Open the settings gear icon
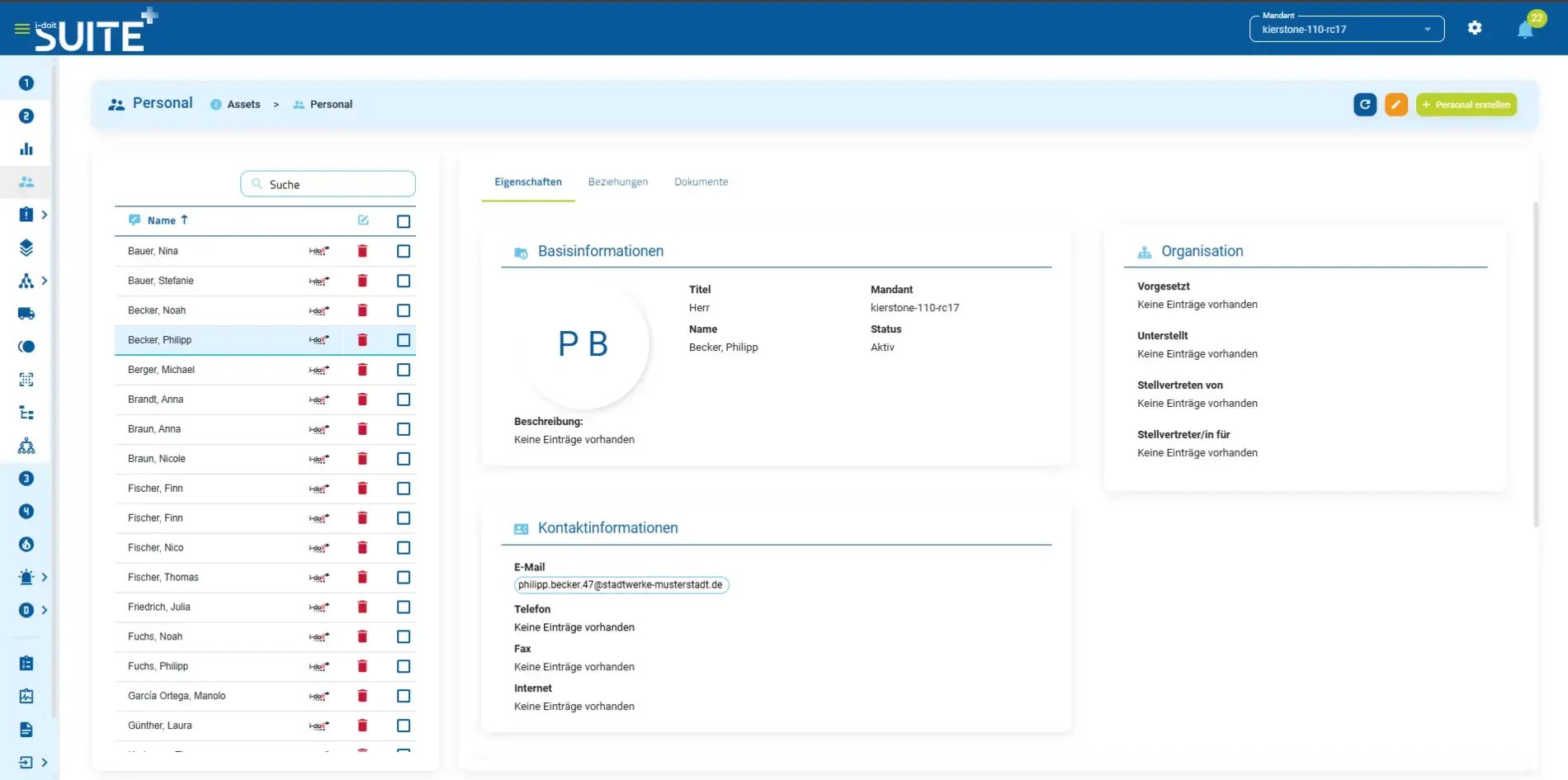This screenshot has width=1568, height=780. tap(1475, 28)
